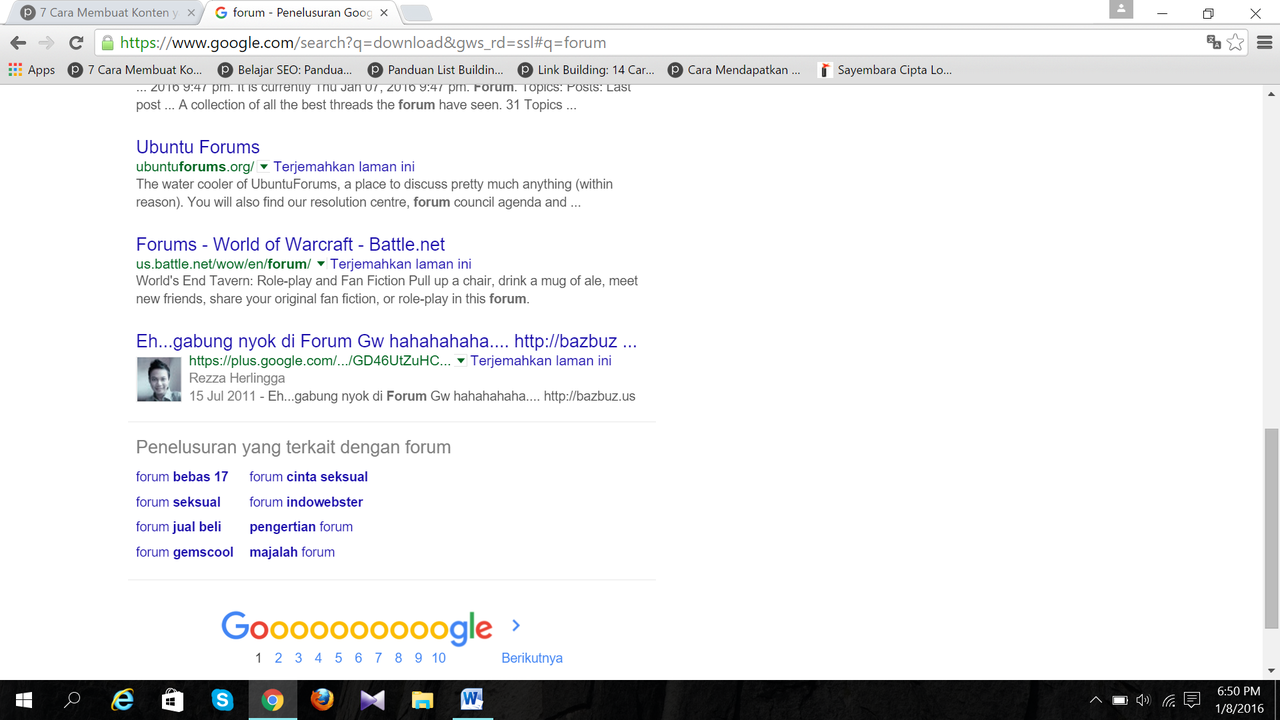The width and height of the screenshot is (1280, 720).
Task: Open Firefox from the taskbar
Action: [322, 700]
